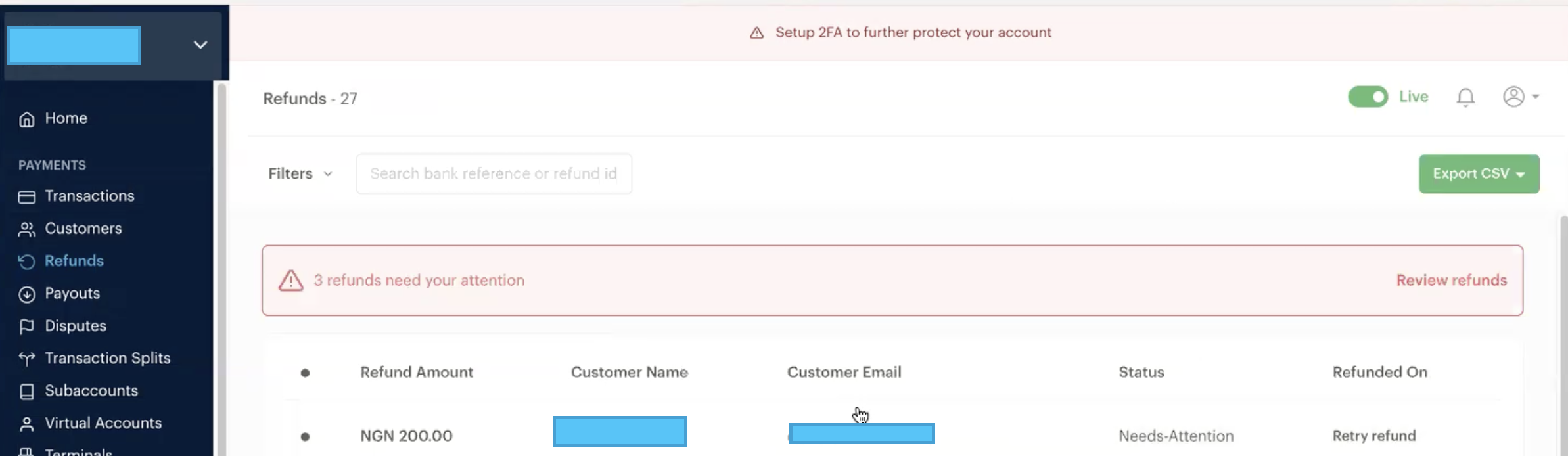
Task: Go to Subaccounts in sidebar
Action: 91,391
